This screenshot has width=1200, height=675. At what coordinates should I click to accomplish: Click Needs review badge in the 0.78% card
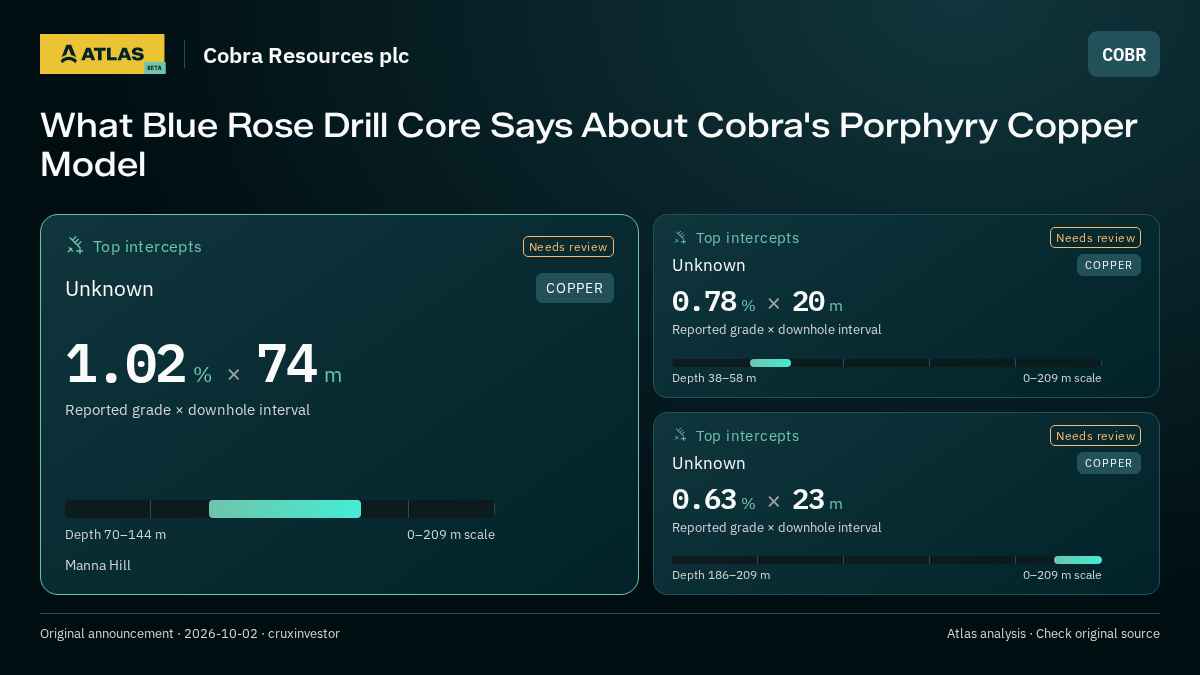point(1095,238)
